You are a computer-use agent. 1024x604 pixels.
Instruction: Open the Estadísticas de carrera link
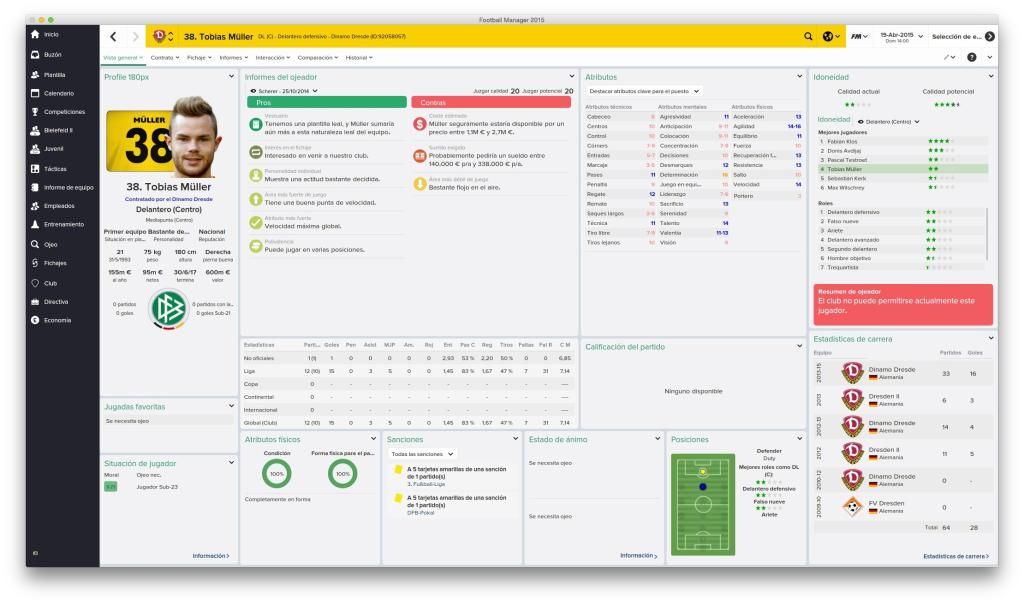click(956, 556)
